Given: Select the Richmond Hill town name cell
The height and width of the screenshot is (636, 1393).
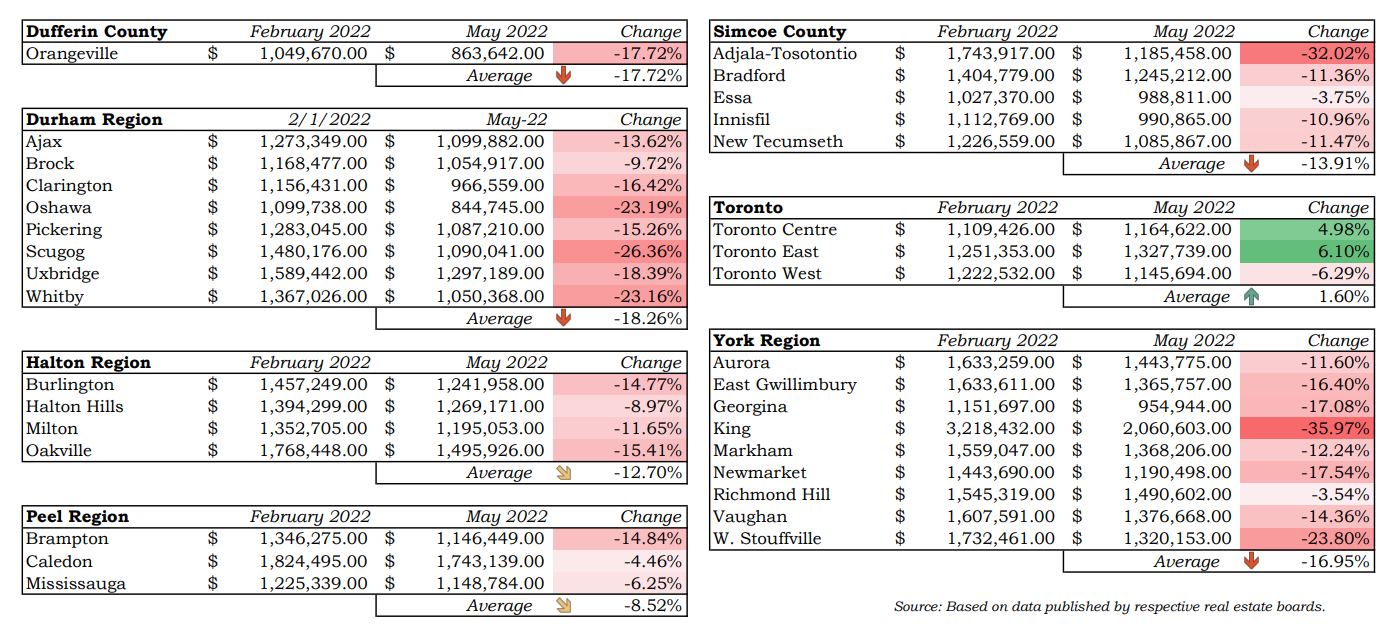Looking at the screenshot, I should click(x=772, y=495).
